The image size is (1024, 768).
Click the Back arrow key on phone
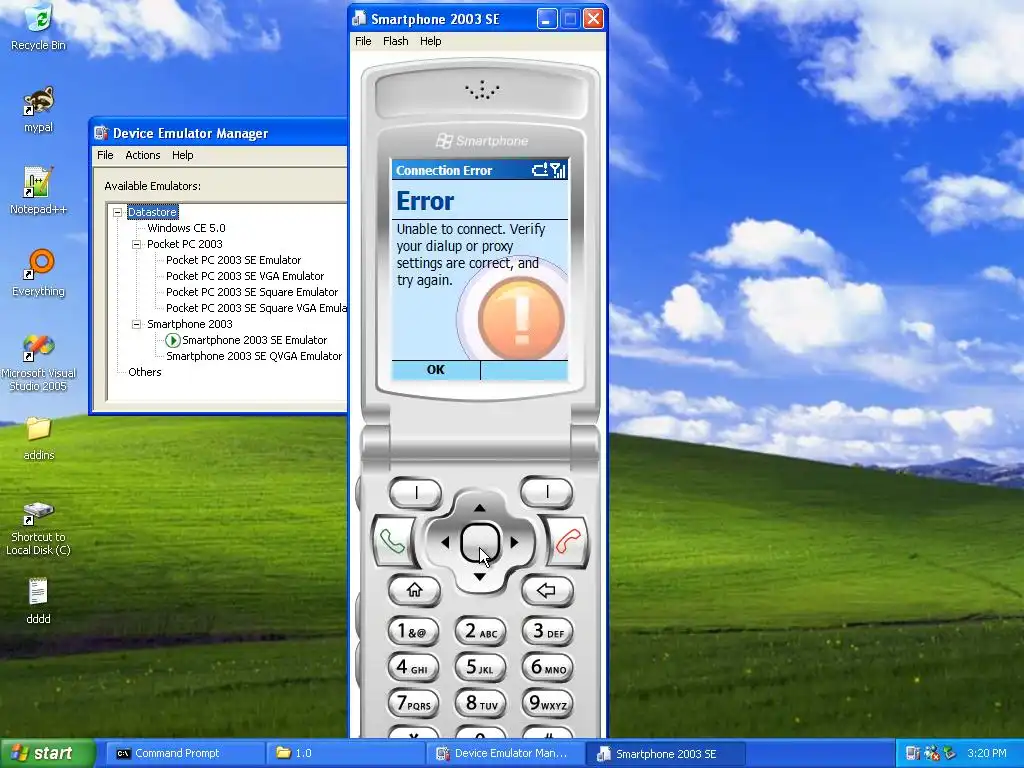click(547, 590)
